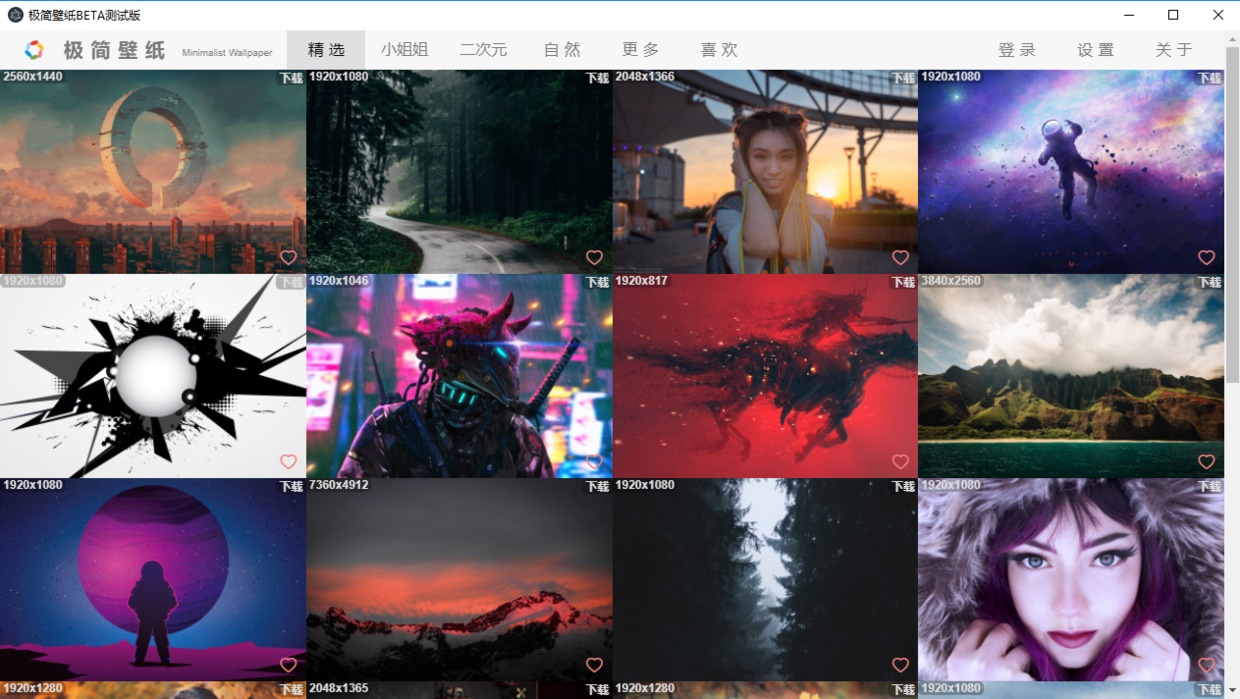Click the Minimalist Wallpaper subtitle text

point(227,53)
